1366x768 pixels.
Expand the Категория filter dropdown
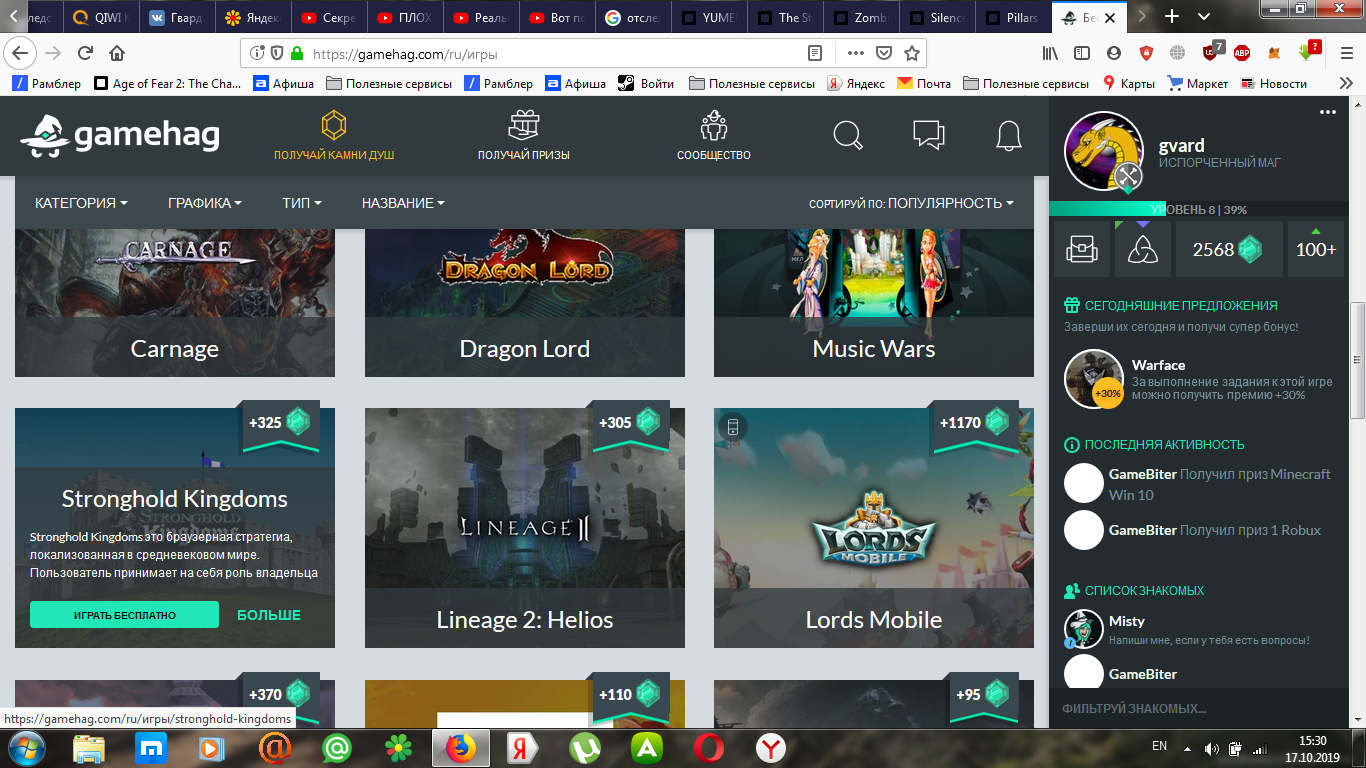click(81, 203)
